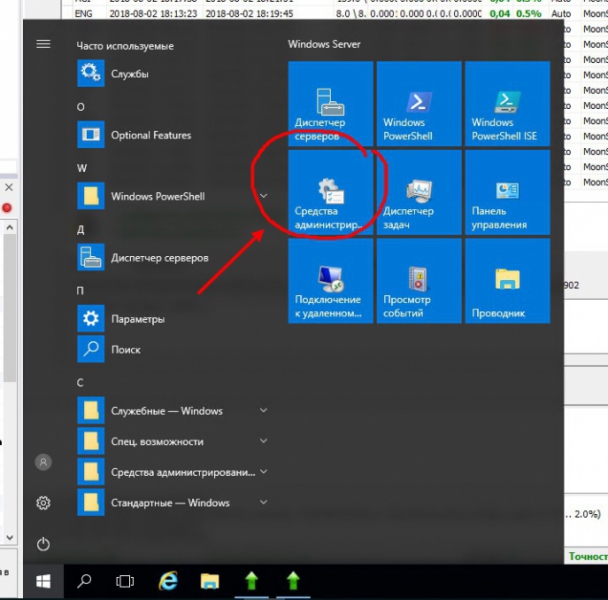The image size is (608, 600).
Task: Open the Средства администрирования tile
Action: (x=330, y=193)
